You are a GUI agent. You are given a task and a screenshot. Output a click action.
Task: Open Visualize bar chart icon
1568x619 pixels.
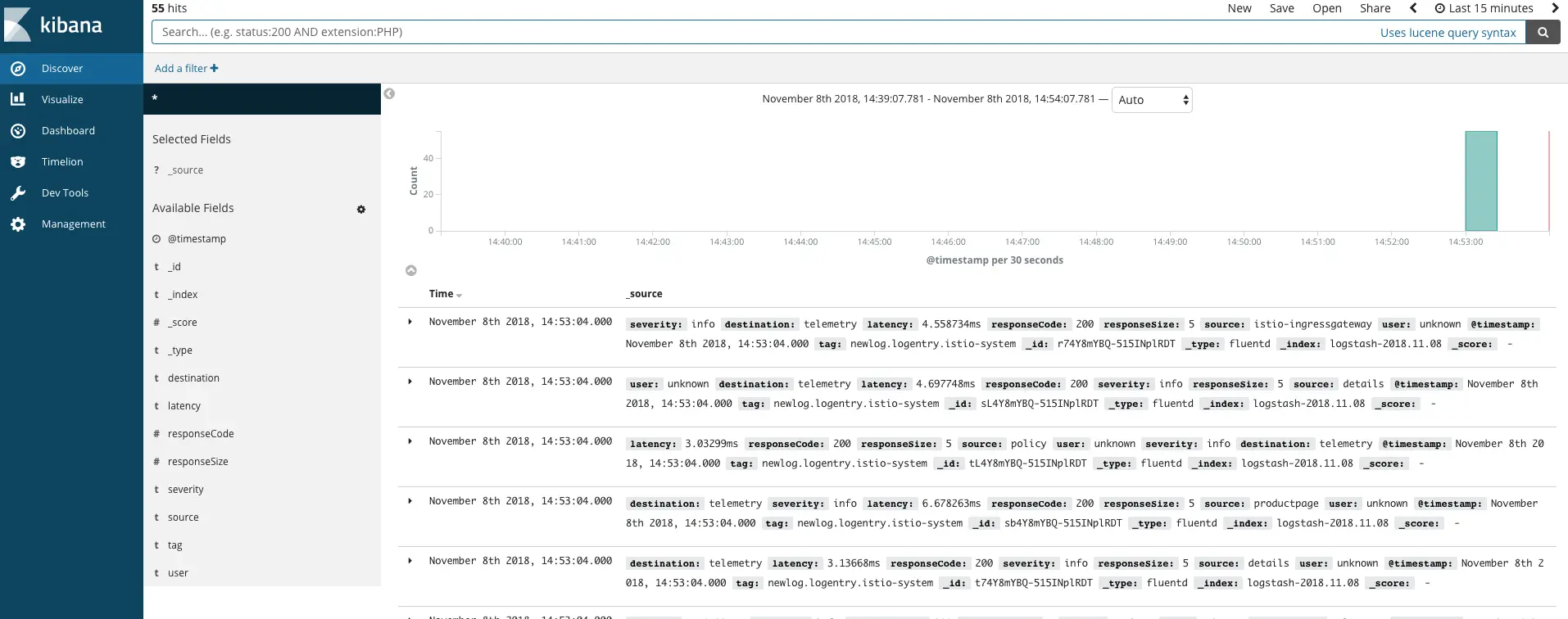pyautogui.click(x=18, y=99)
